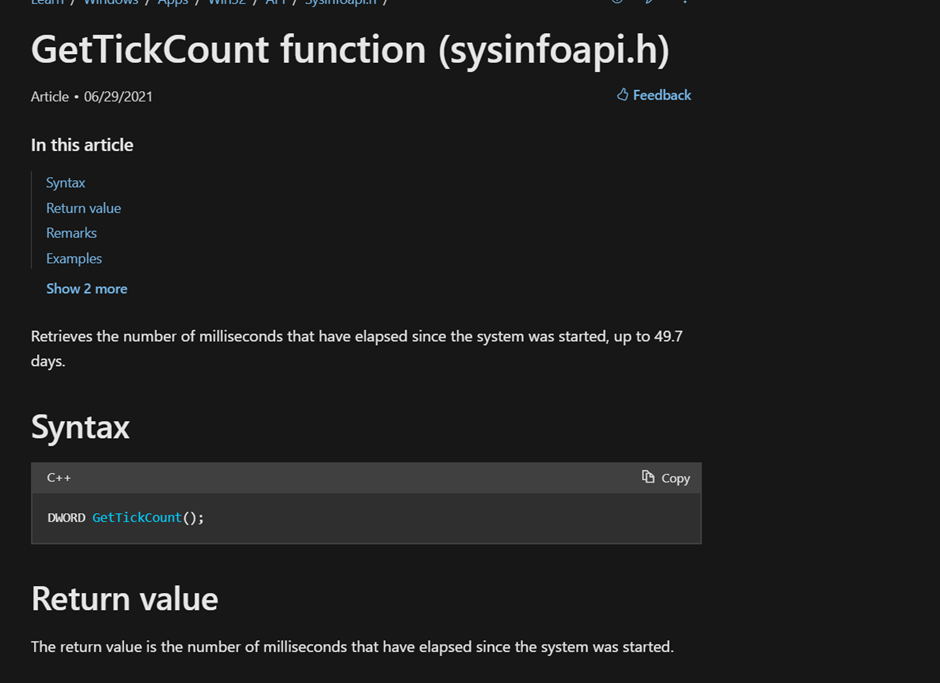Click the 'In this article' heading
The image size is (940, 683).
(x=82, y=145)
